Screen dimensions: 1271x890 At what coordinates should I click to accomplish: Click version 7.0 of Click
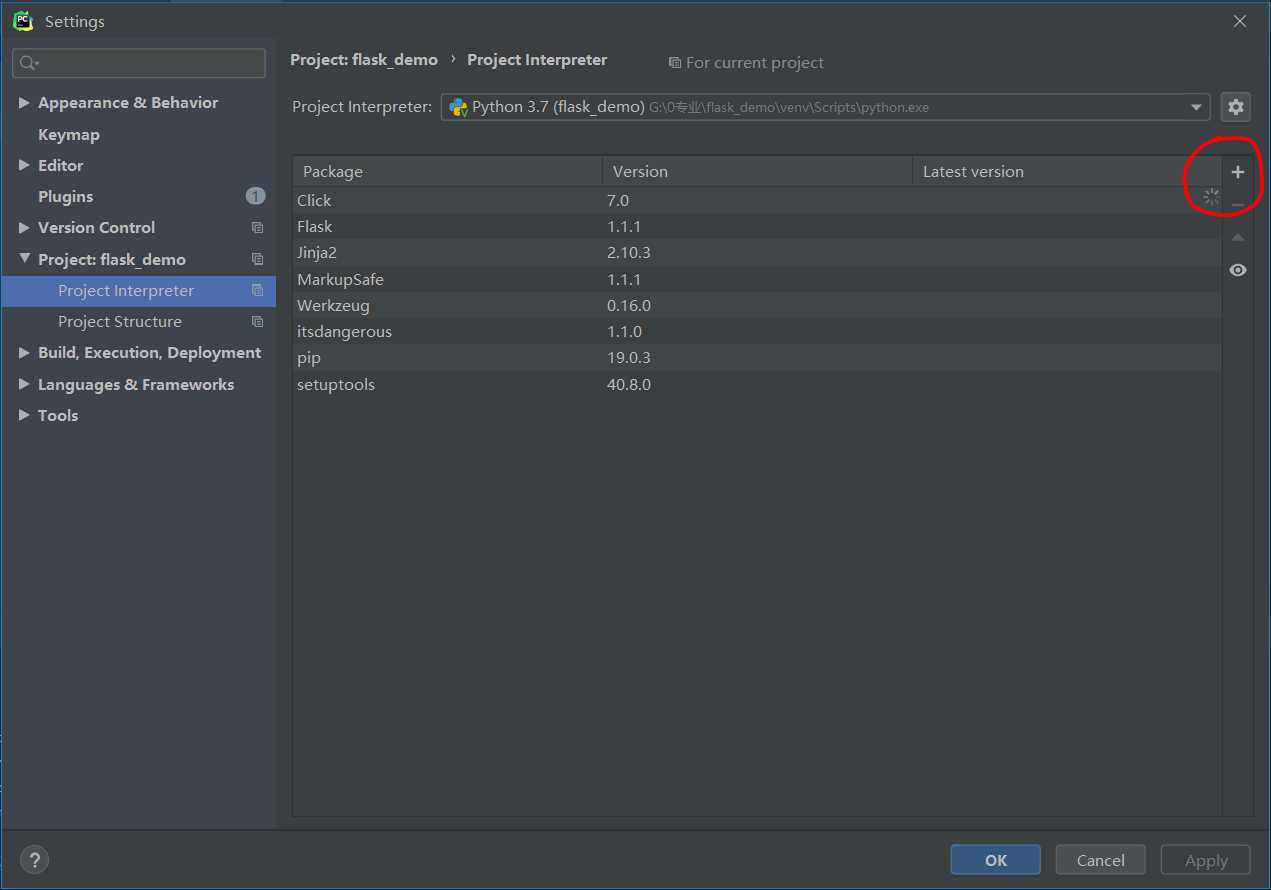click(x=618, y=201)
